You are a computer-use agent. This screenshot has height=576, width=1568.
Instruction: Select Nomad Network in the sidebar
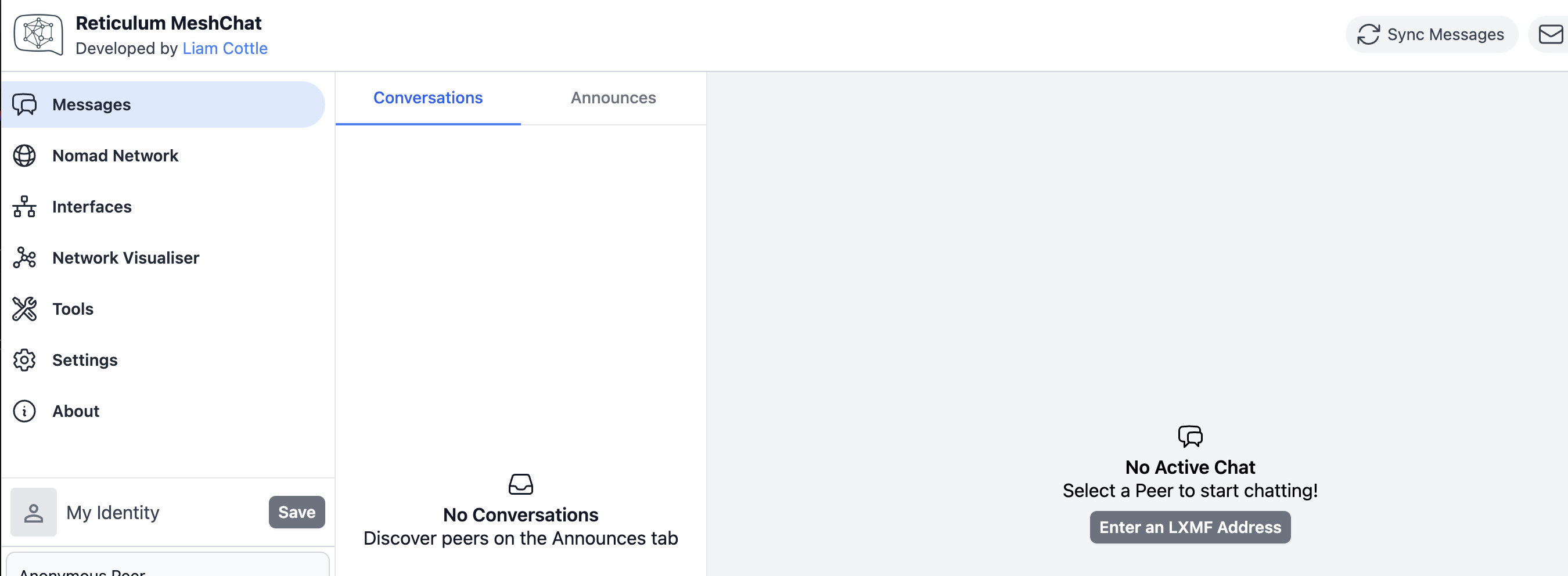(x=116, y=156)
